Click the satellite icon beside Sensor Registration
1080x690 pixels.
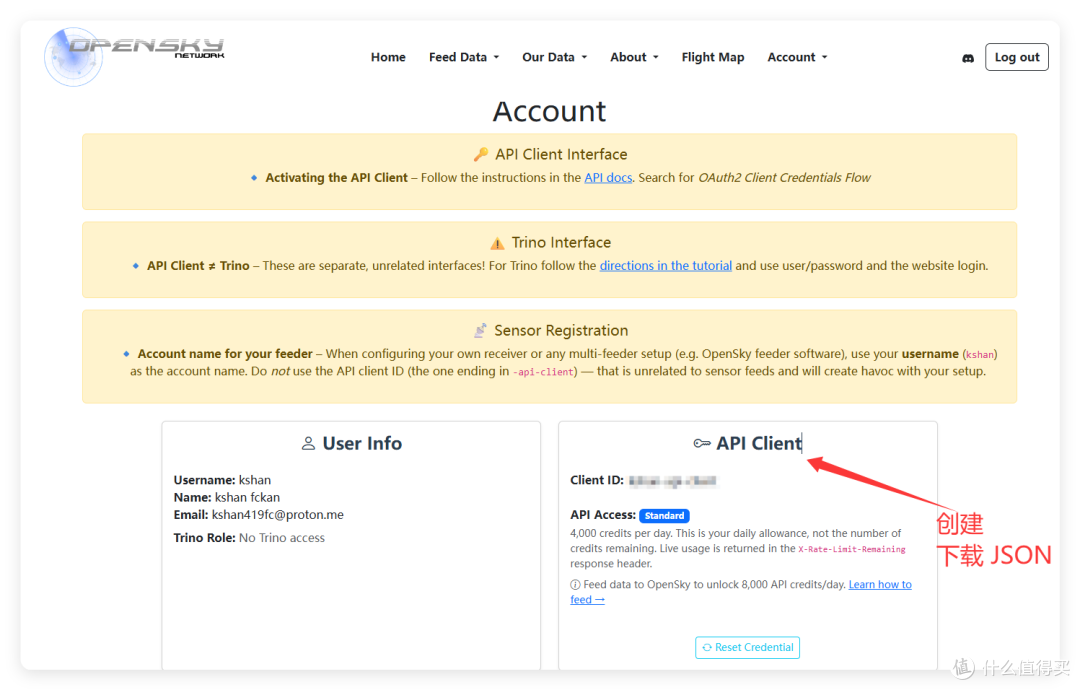tap(480, 331)
